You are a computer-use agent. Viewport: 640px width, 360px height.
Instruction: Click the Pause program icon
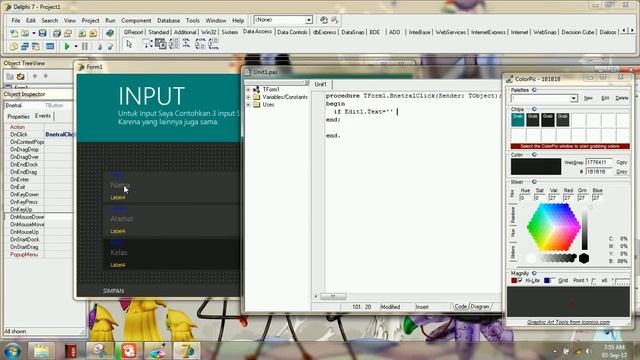85,47
